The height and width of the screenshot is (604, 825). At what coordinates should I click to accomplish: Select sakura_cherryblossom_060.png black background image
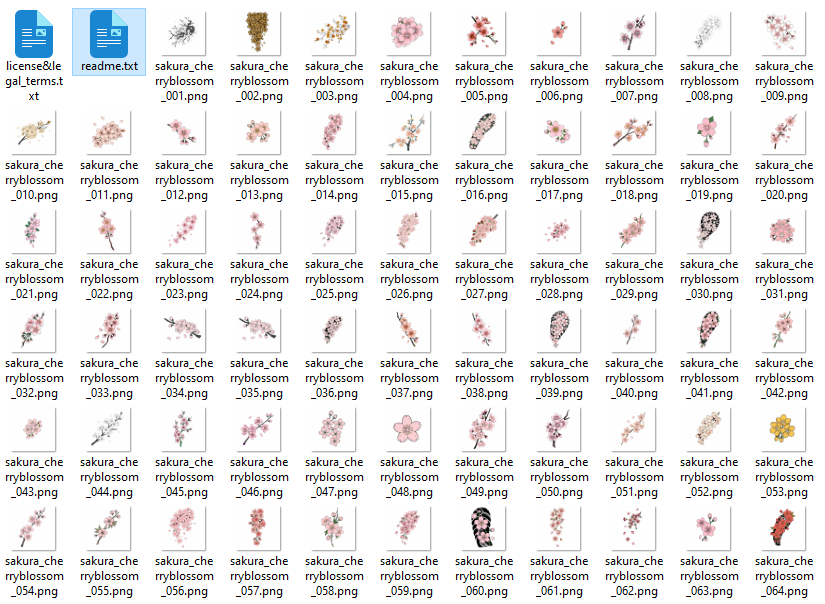click(484, 529)
